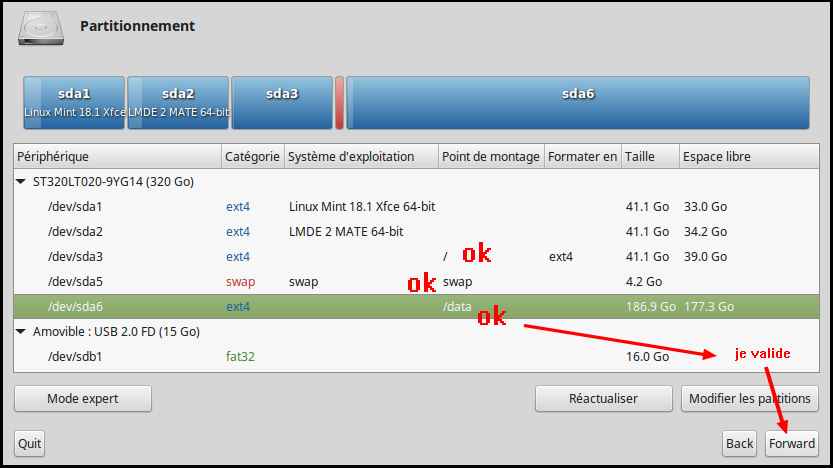The width and height of the screenshot is (833, 468).
Task: Go back with the Back button
Action: coord(739,443)
